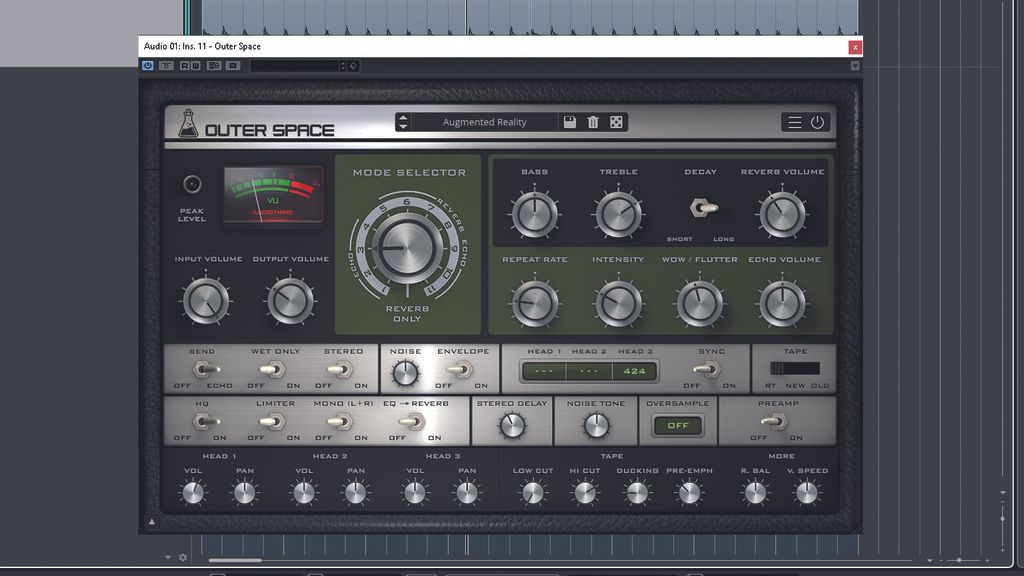Power off Outer Space with header power icon

(x=818, y=121)
